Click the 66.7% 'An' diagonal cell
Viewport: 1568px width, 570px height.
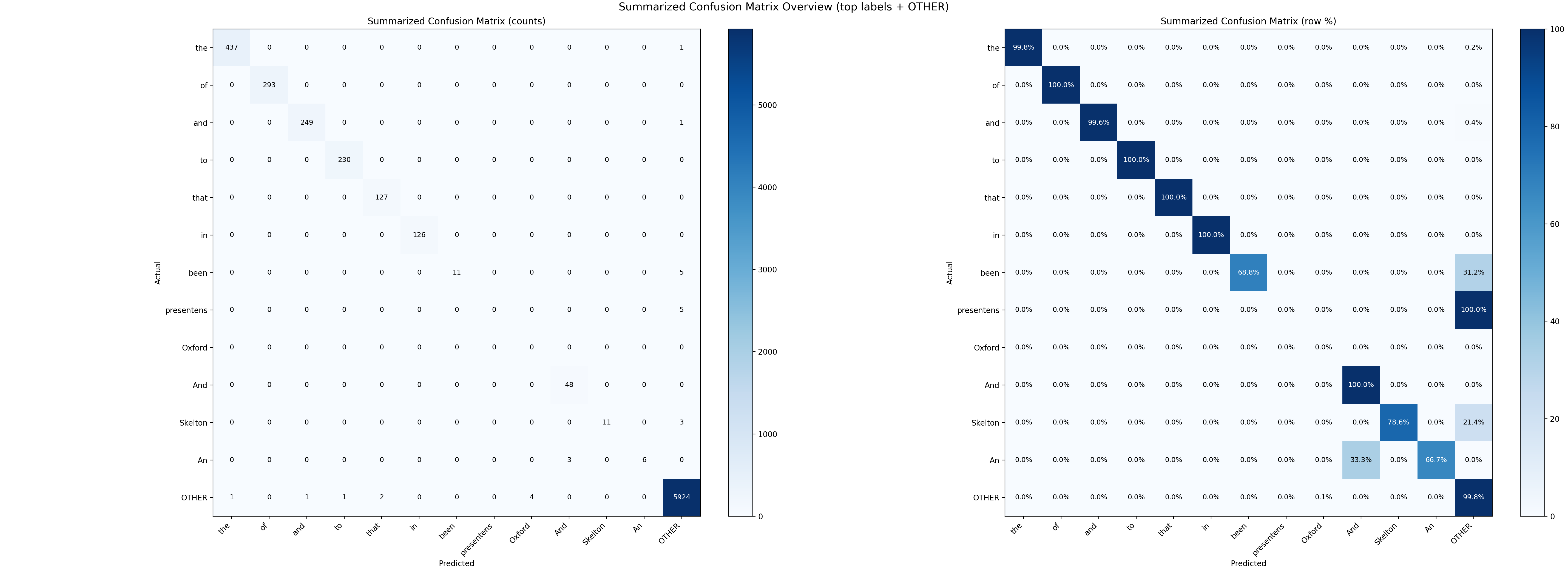1436,460
